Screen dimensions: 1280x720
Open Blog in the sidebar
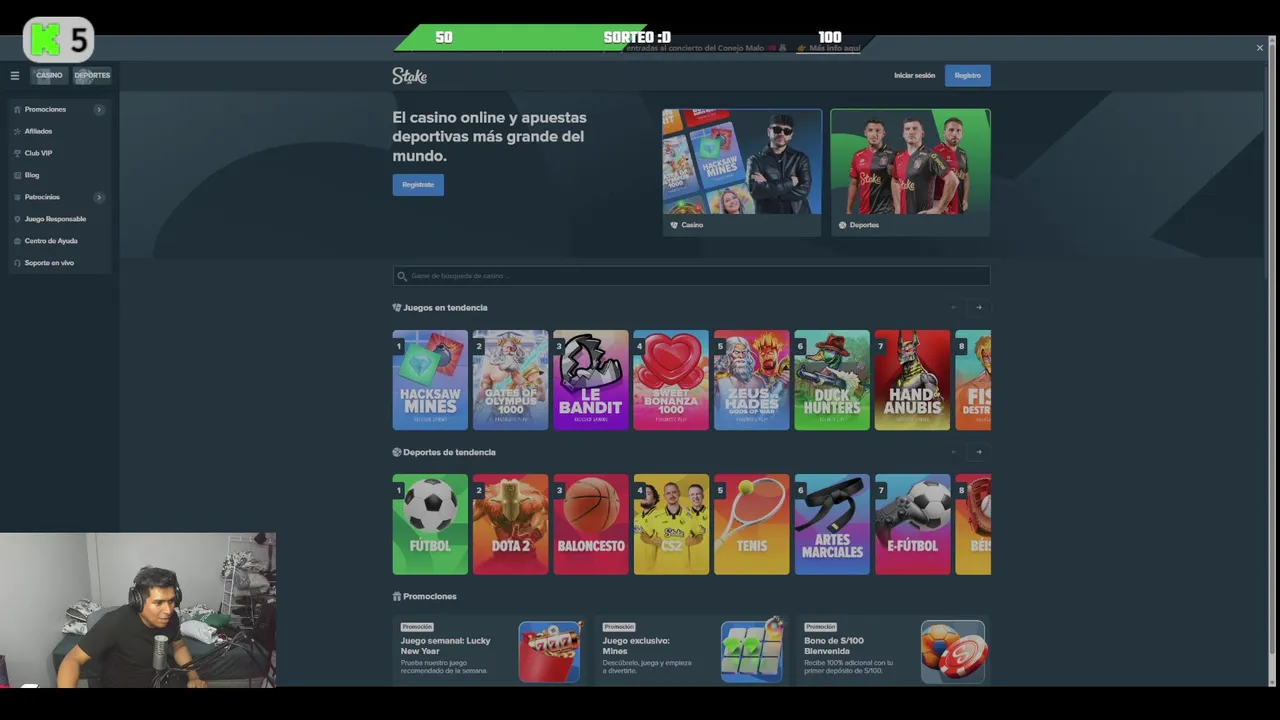pyautogui.click(x=32, y=175)
